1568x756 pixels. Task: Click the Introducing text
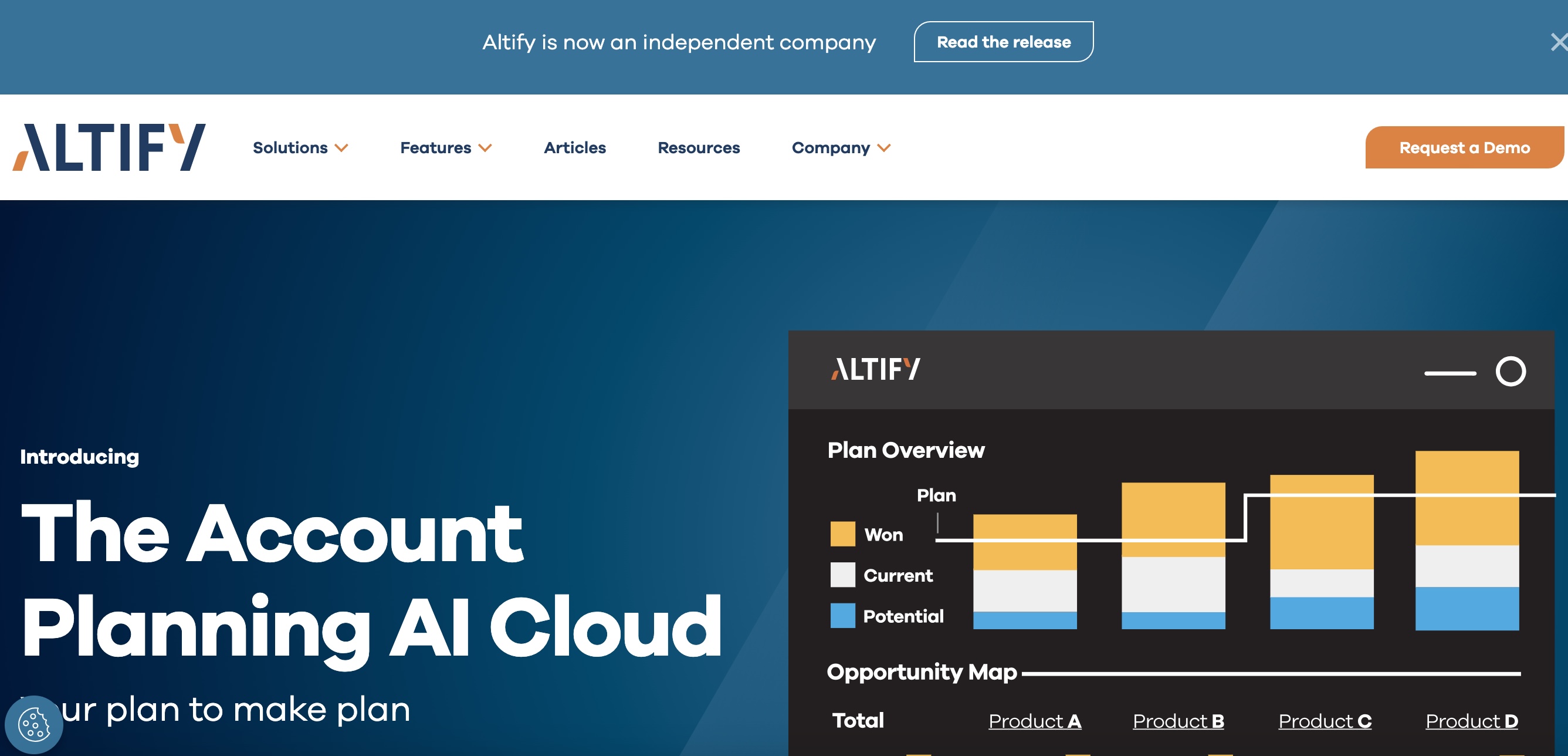79,457
